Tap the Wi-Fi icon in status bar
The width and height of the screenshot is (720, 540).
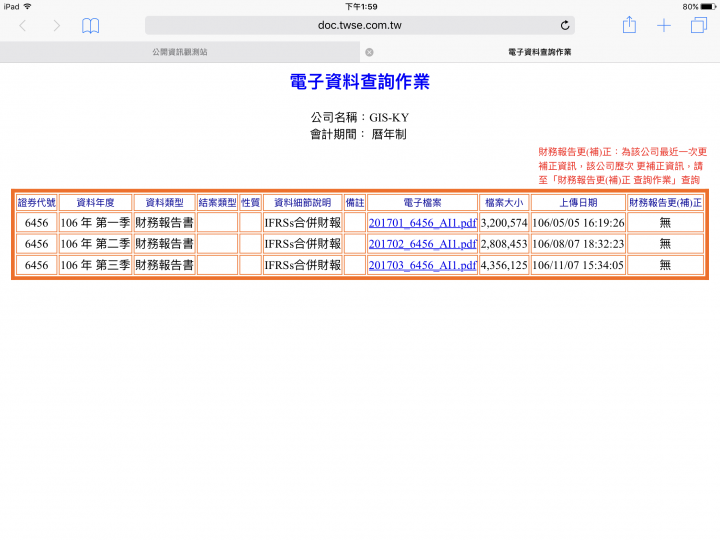[x=27, y=6]
